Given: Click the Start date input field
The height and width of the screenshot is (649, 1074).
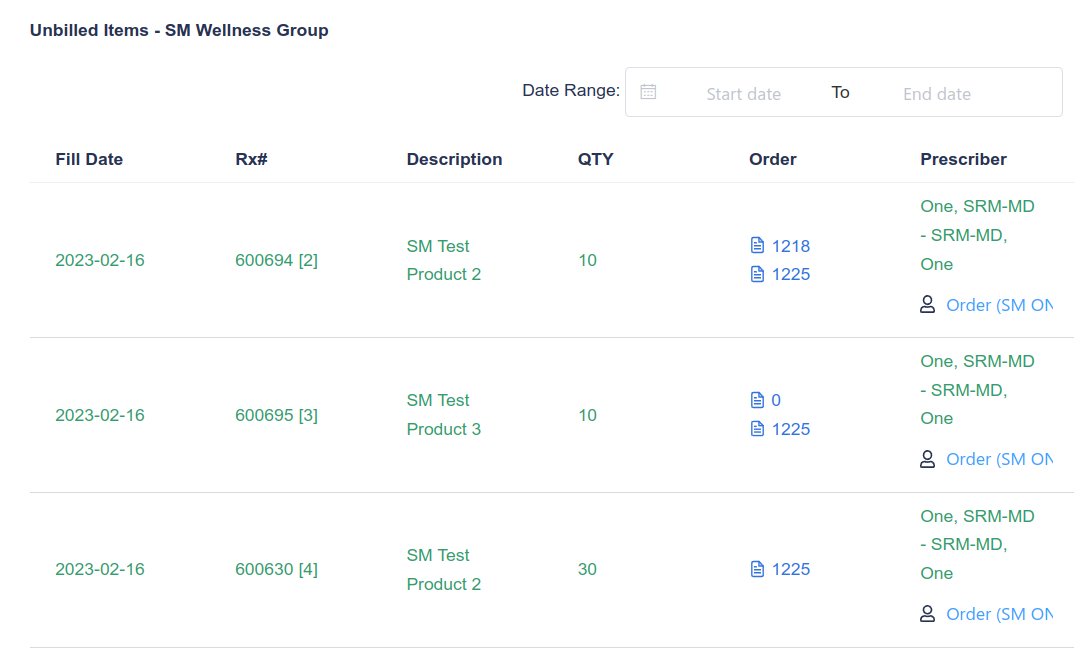Looking at the screenshot, I should click(x=743, y=94).
